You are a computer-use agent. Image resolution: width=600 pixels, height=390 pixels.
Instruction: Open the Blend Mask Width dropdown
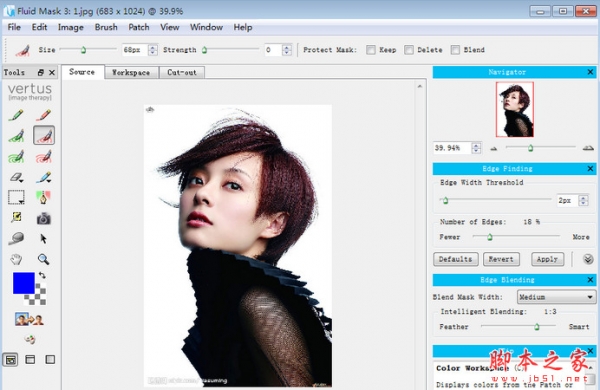(556, 297)
